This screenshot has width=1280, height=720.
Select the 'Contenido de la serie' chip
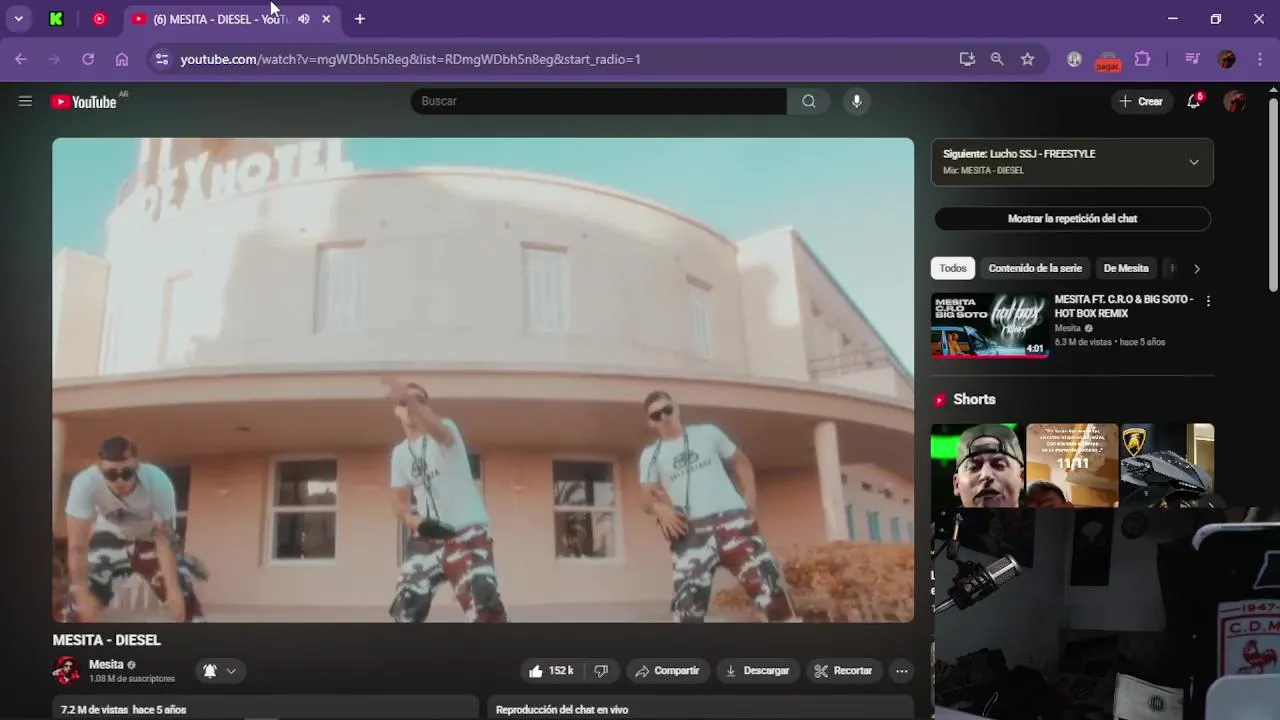click(1035, 268)
